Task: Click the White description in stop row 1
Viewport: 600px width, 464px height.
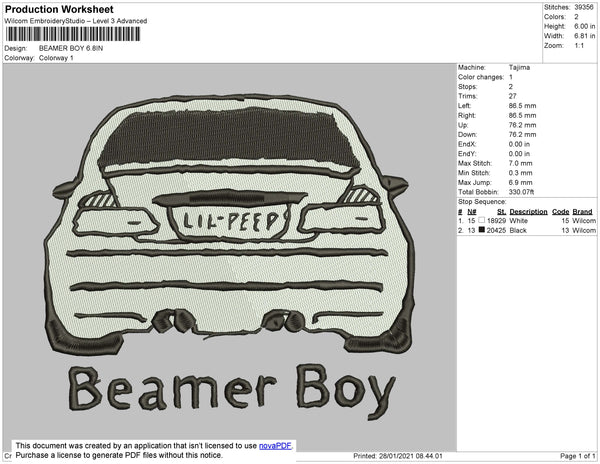Action: [518, 221]
